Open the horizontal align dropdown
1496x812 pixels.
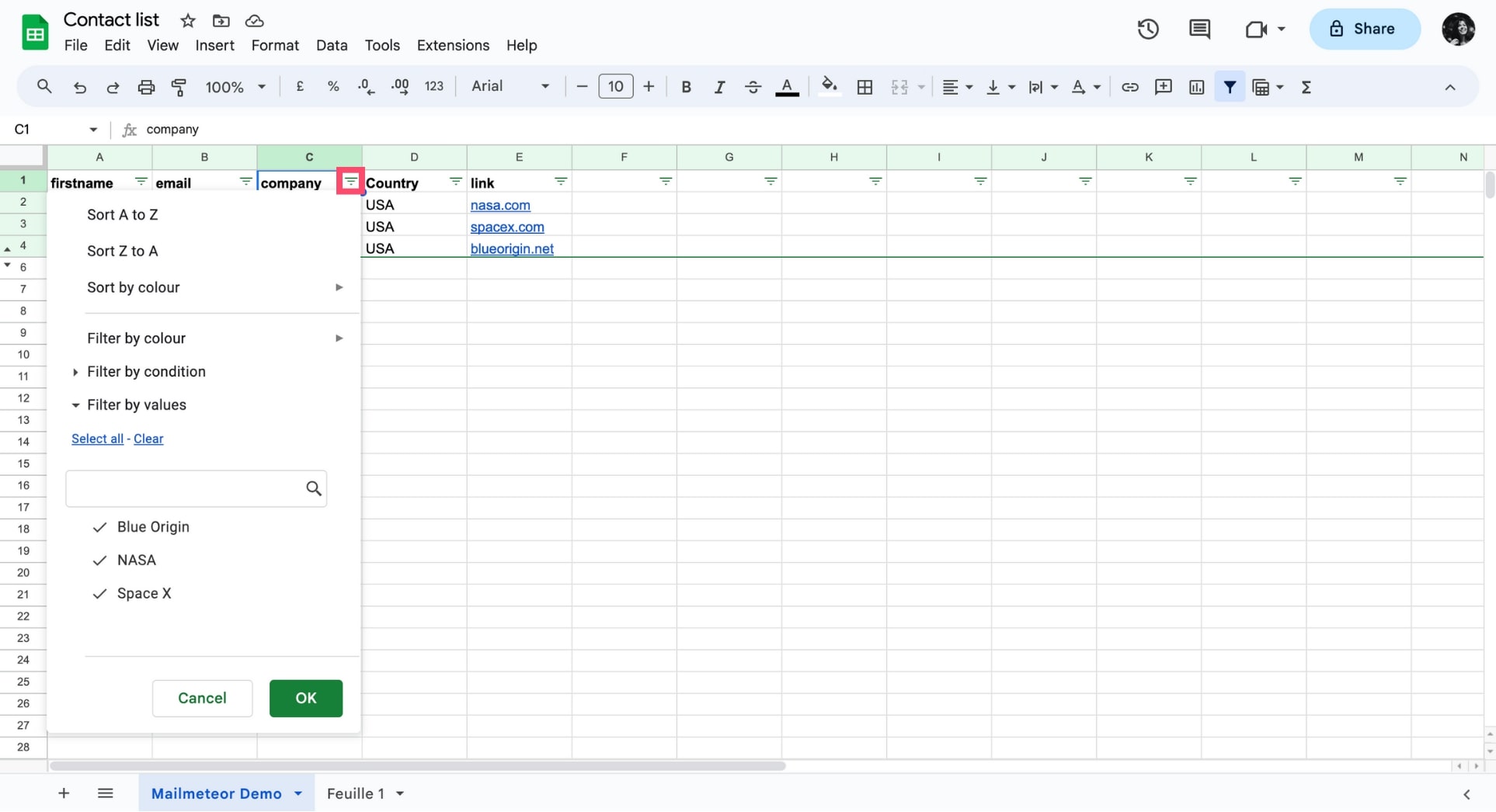[x=957, y=87]
